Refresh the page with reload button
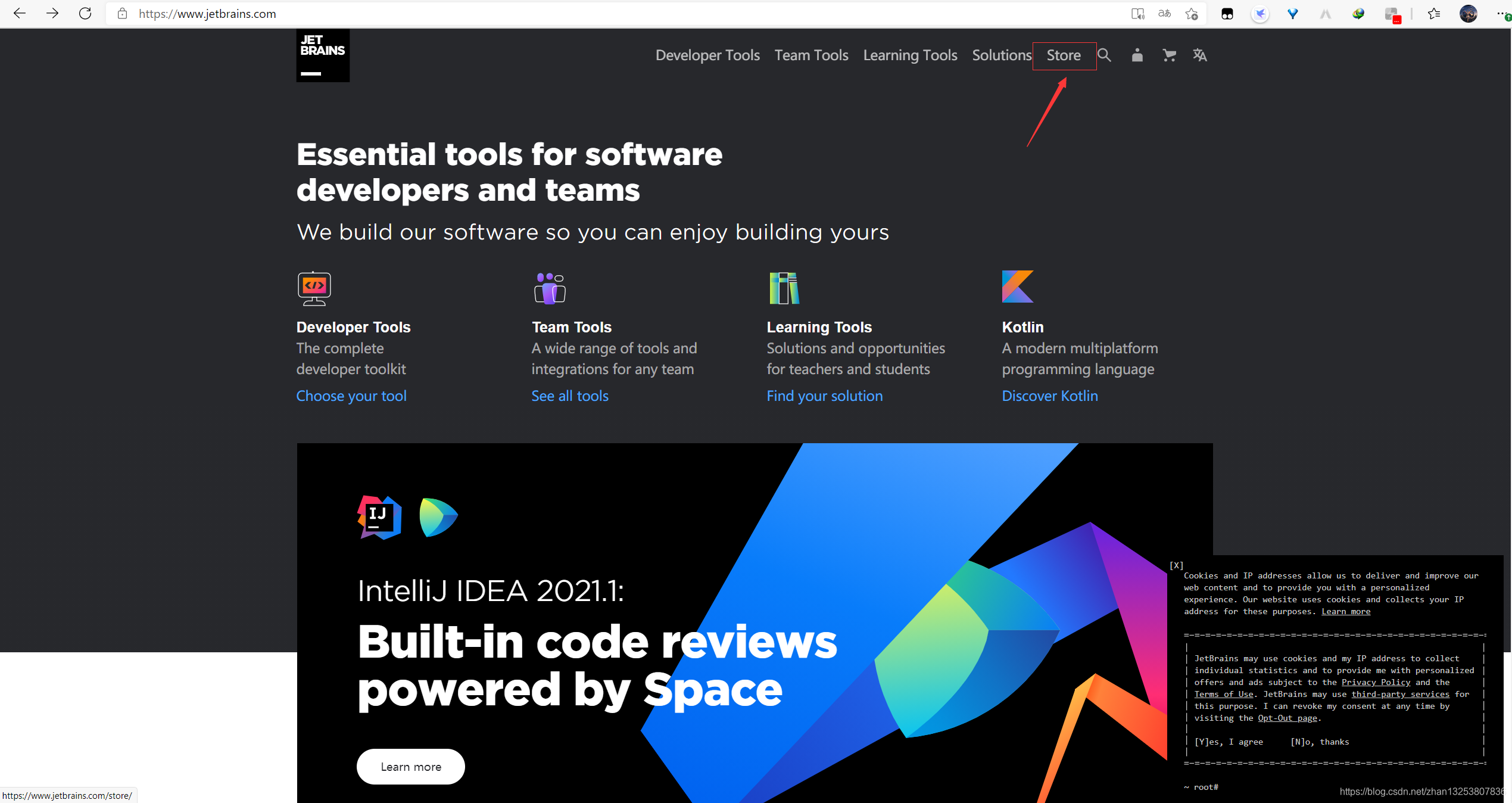This screenshot has width=1512, height=803. click(85, 14)
